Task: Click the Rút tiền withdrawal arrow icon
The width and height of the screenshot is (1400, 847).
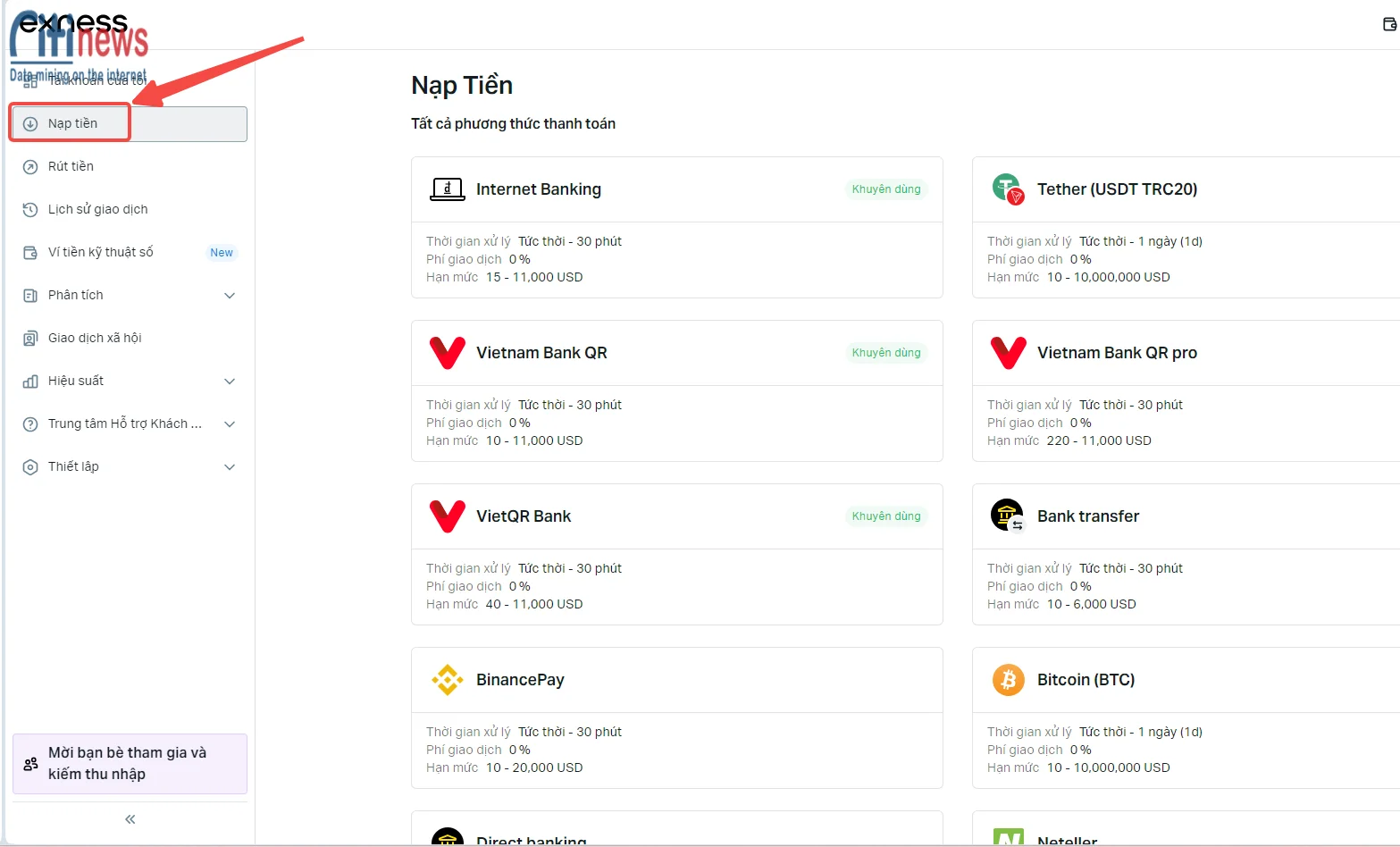Action: point(30,167)
